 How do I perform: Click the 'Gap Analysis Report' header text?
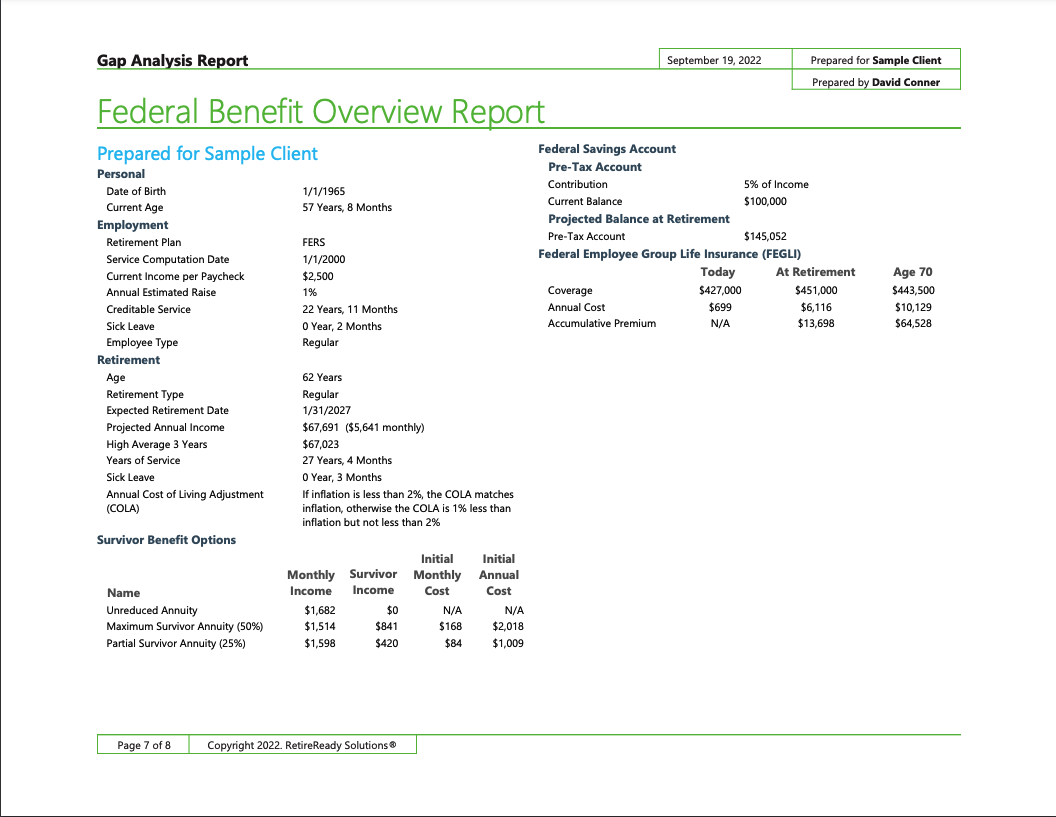pyautogui.click(x=172, y=61)
